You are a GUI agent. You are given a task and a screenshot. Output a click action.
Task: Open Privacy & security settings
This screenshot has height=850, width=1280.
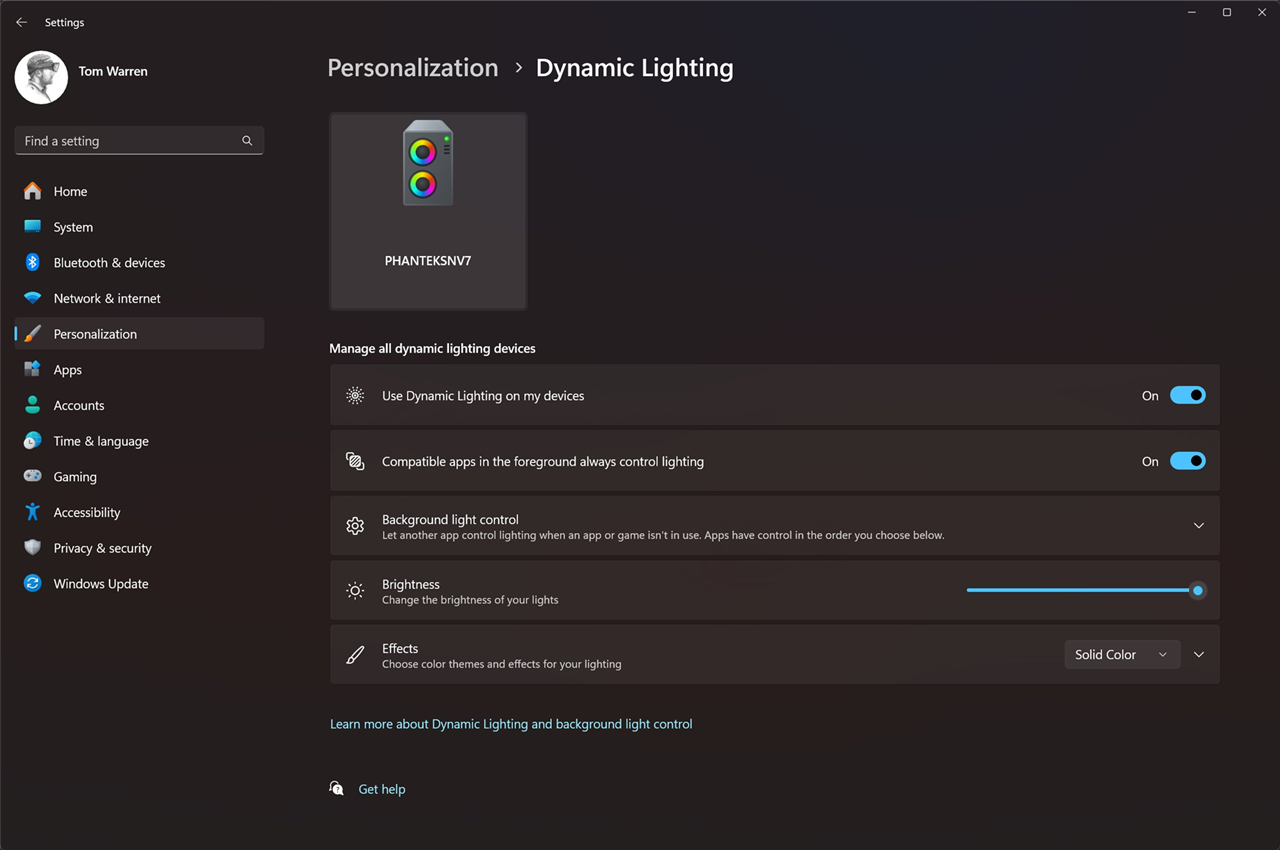[139, 548]
